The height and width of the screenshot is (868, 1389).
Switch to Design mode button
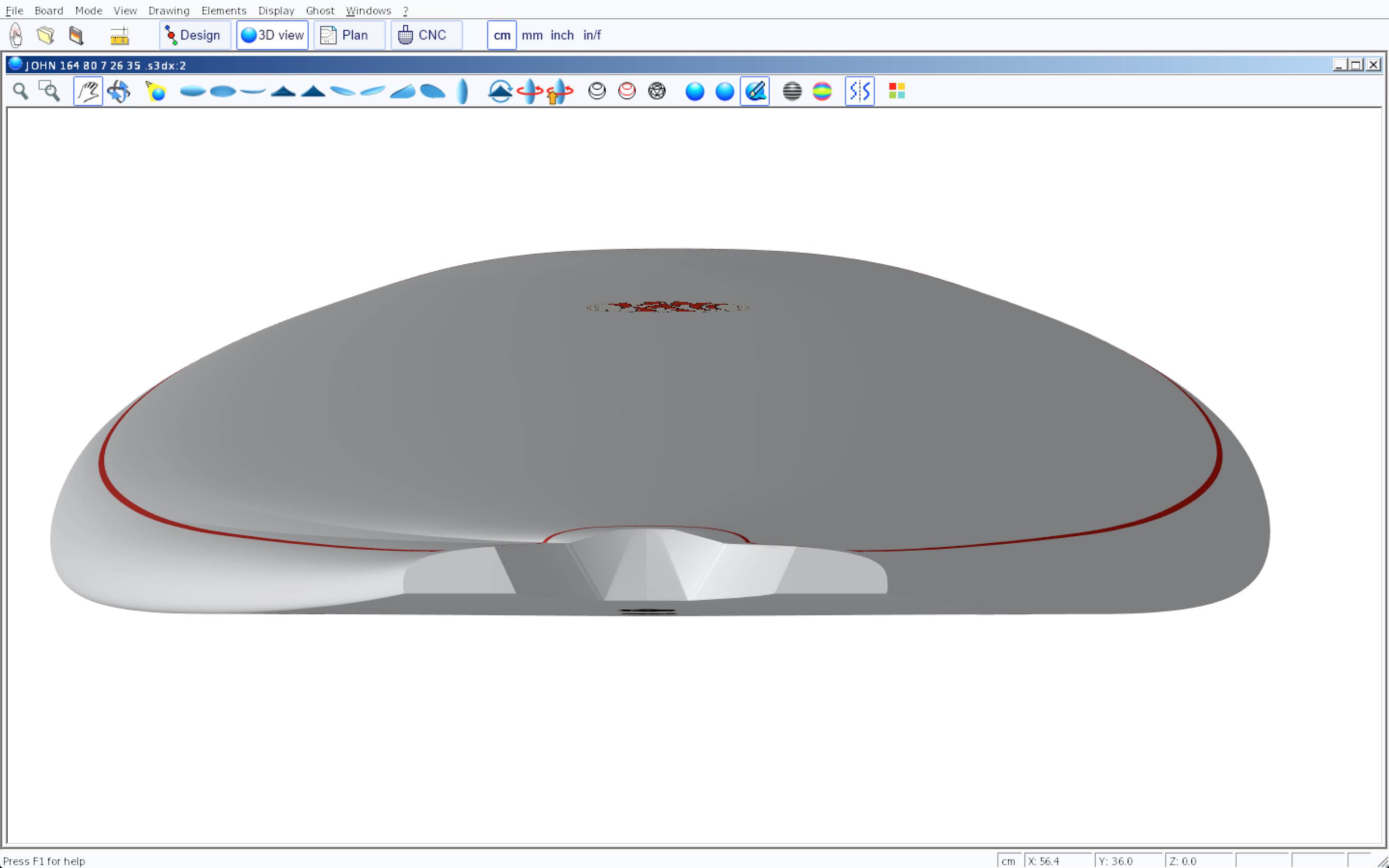click(x=194, y=35)
